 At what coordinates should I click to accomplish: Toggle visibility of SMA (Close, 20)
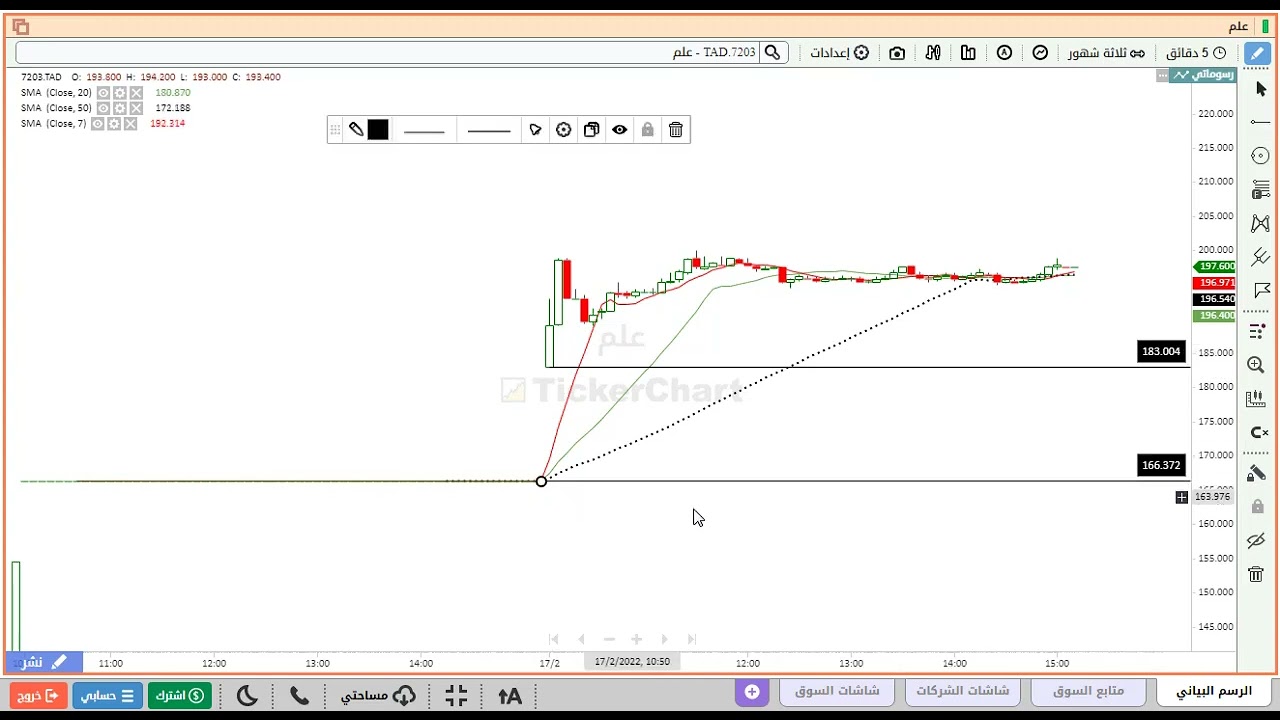pos(103,93)
